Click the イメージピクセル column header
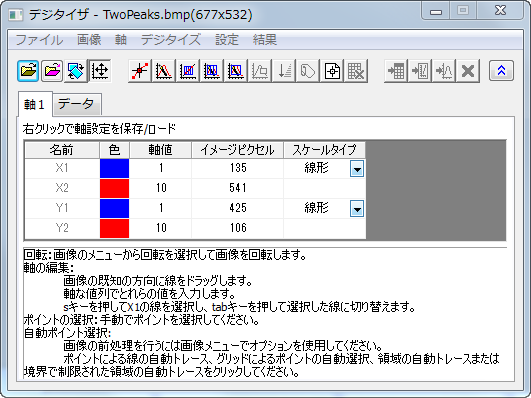The width and height of the screenshot is (531, 398). 238,150
